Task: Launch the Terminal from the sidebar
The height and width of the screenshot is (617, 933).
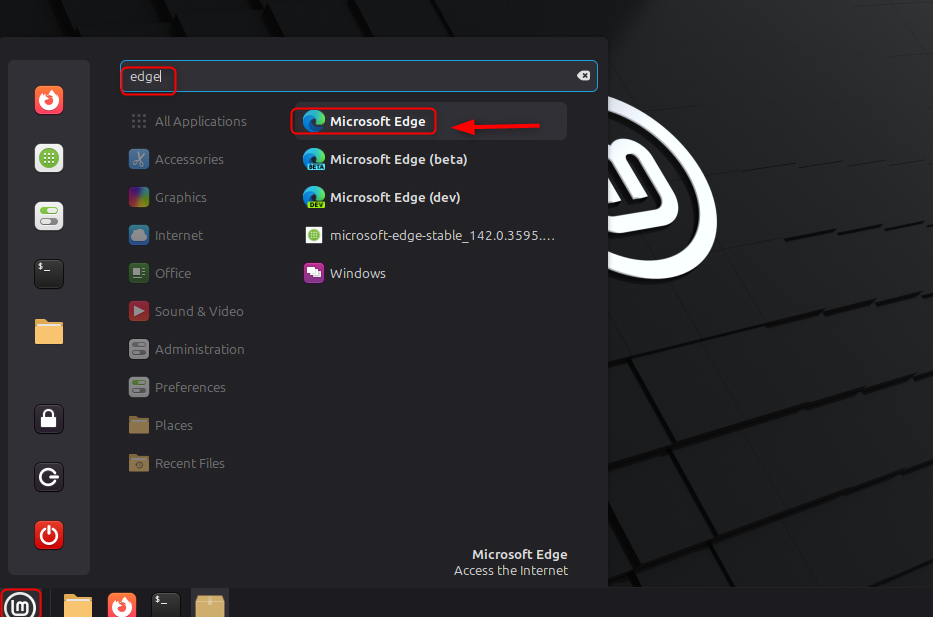Action: (49, 273)
